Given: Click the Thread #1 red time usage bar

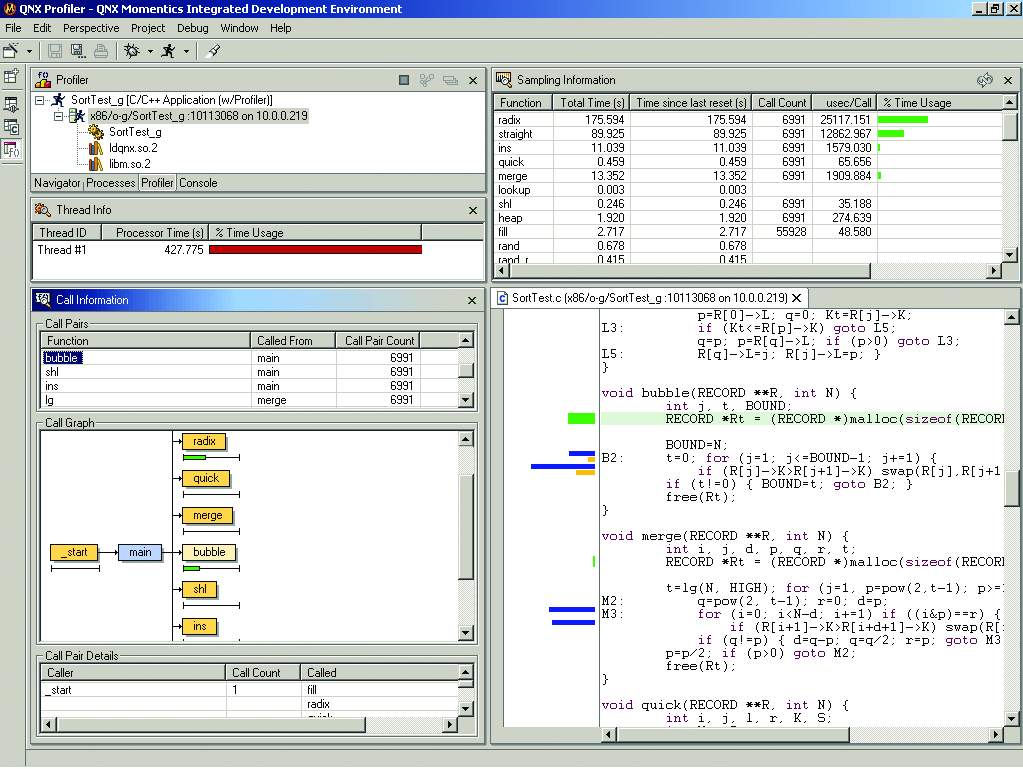Looking at the screenshot, I should (x=315, y=250).
